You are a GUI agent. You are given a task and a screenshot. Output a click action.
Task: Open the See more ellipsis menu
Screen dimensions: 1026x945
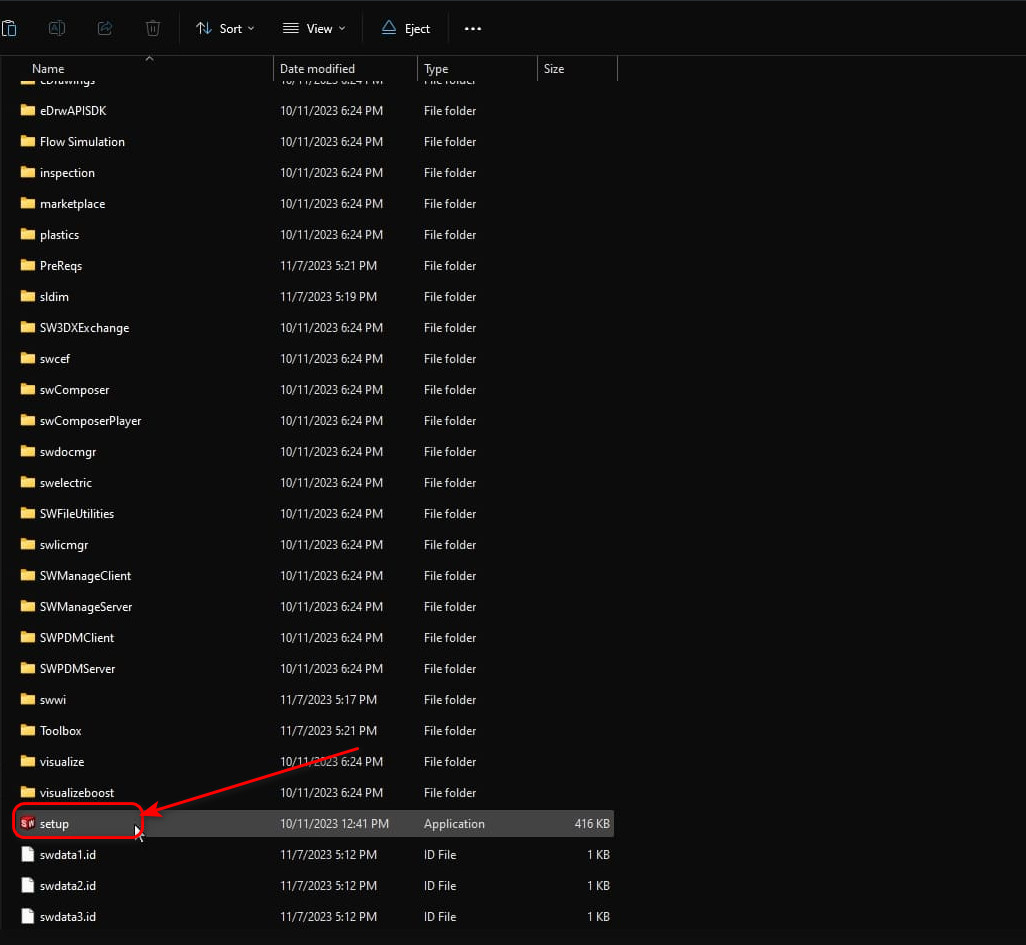click(472, 28)
